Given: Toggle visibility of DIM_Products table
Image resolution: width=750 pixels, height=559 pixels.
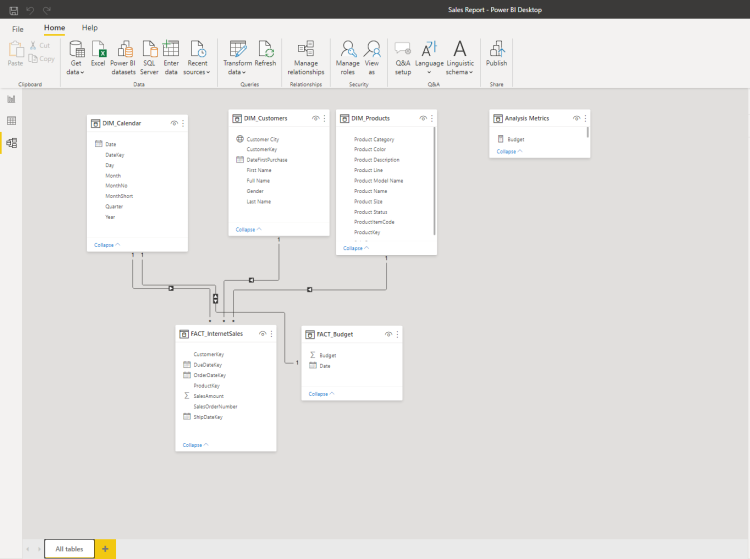Looking at the screenshot, I should click(x=423, y=118).
